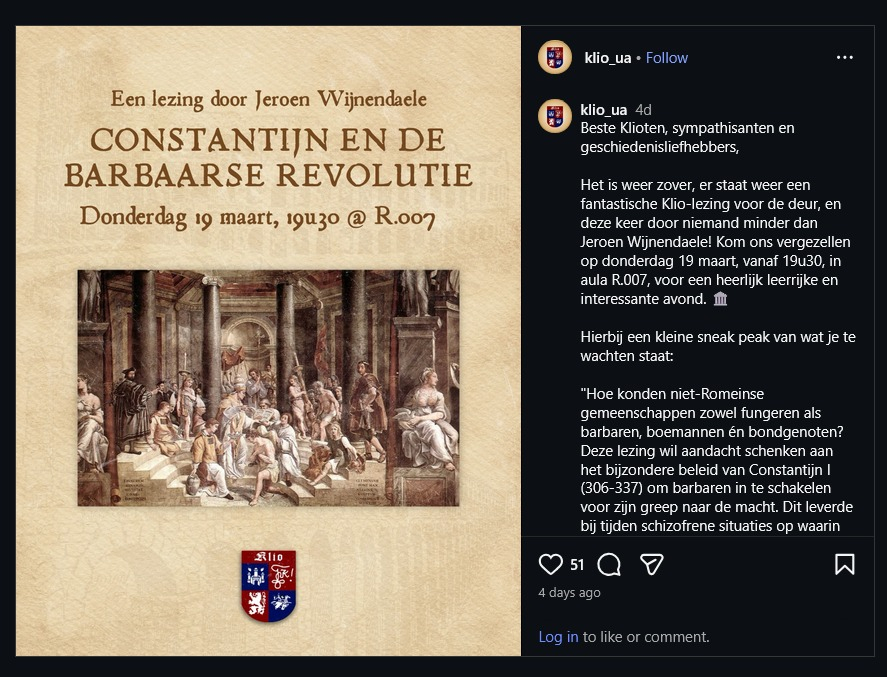The image size is (887, 677).
Task: Click the "Een lezing door Jeroen Wijnendaele" heading
Action: click(x=268, y=98)
